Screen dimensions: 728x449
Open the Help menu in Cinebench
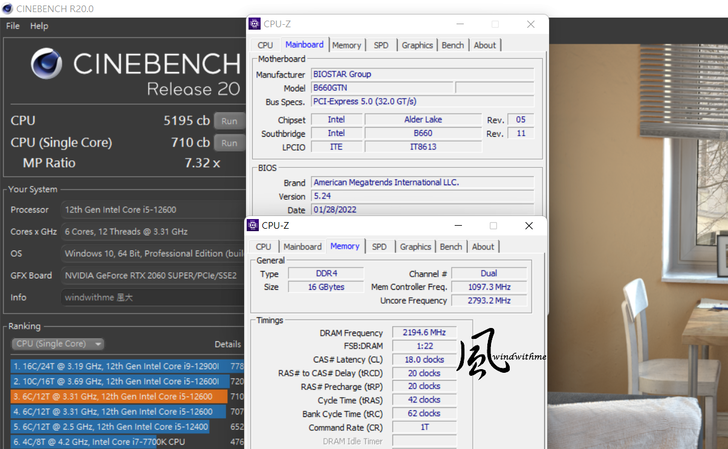39,26
